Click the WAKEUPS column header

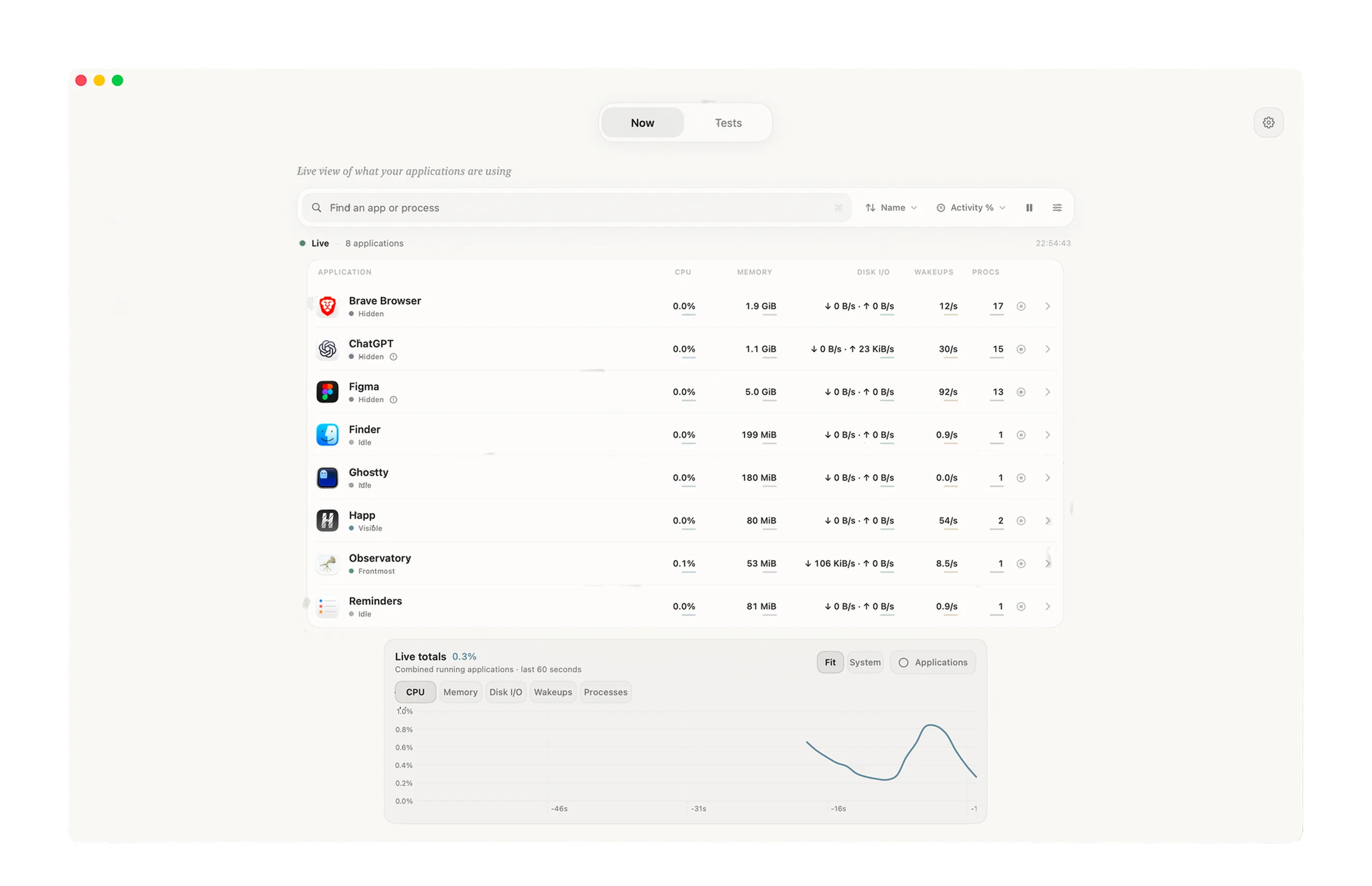[x=933, y=272]
